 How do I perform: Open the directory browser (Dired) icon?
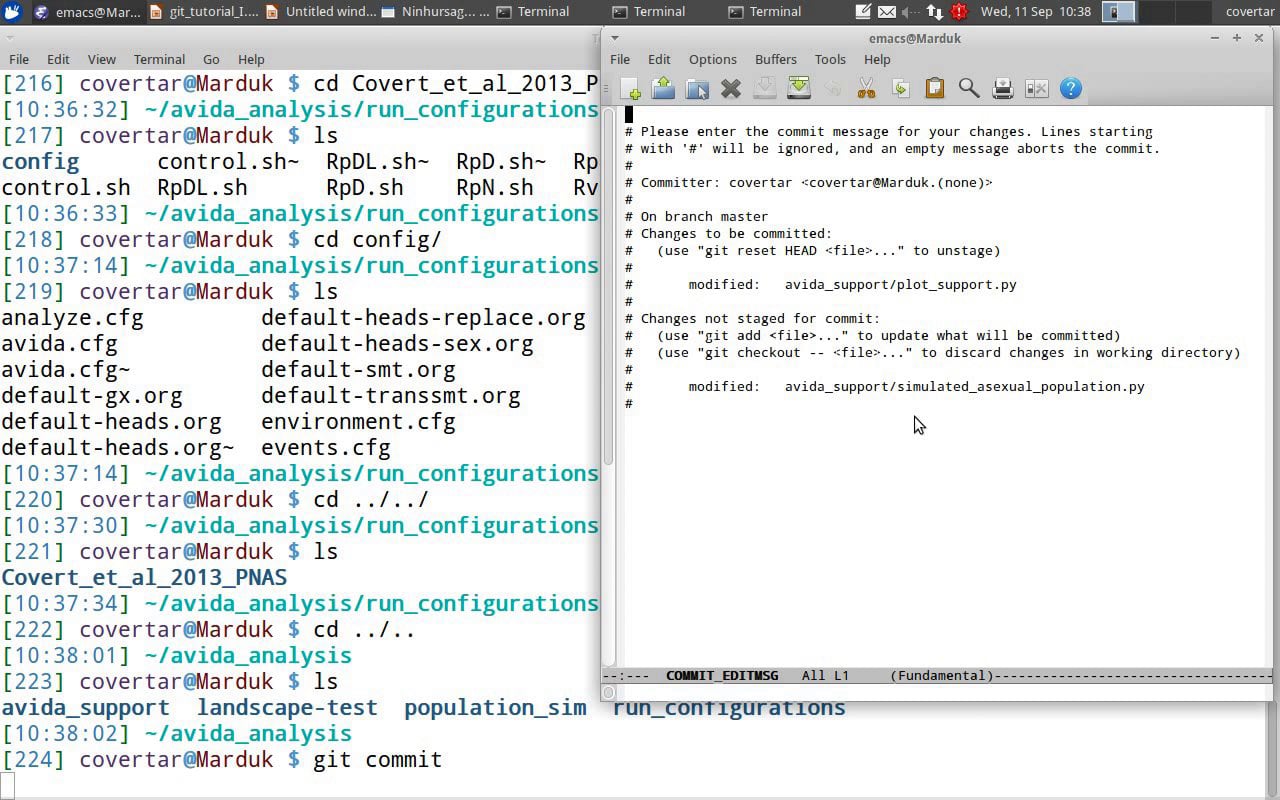click(697, 89)
